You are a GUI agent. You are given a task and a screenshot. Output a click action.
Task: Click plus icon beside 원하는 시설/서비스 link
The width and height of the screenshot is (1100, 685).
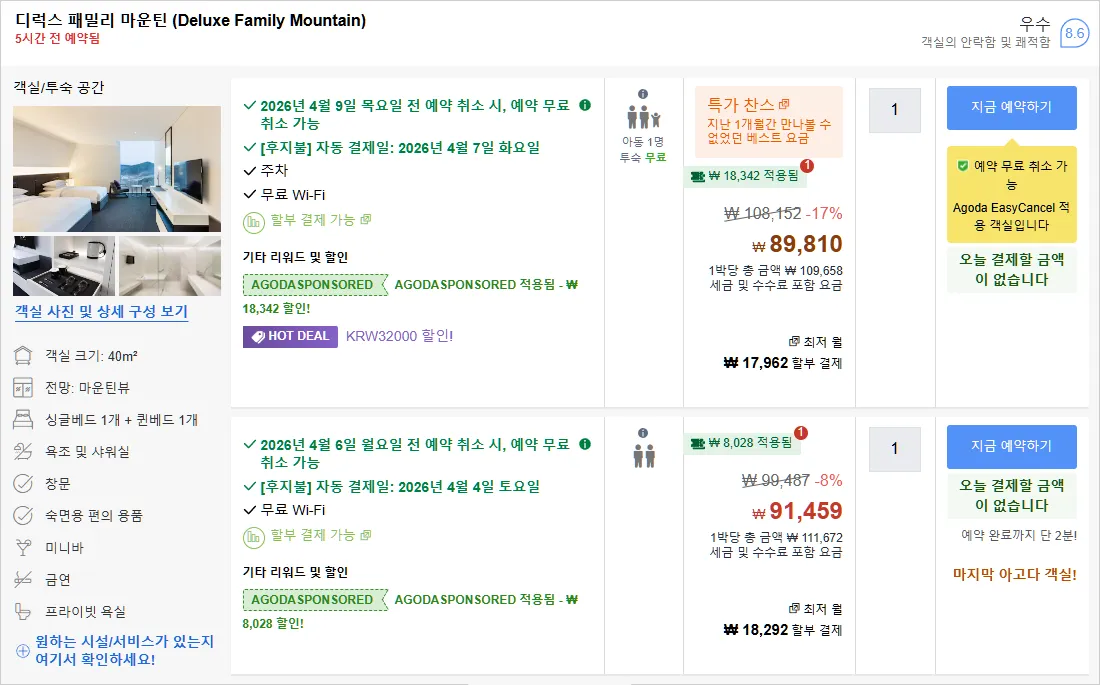[x=23, y=651]
